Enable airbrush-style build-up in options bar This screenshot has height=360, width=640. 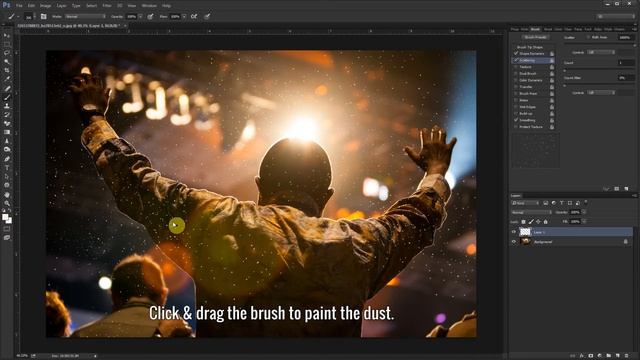(194, 16)
